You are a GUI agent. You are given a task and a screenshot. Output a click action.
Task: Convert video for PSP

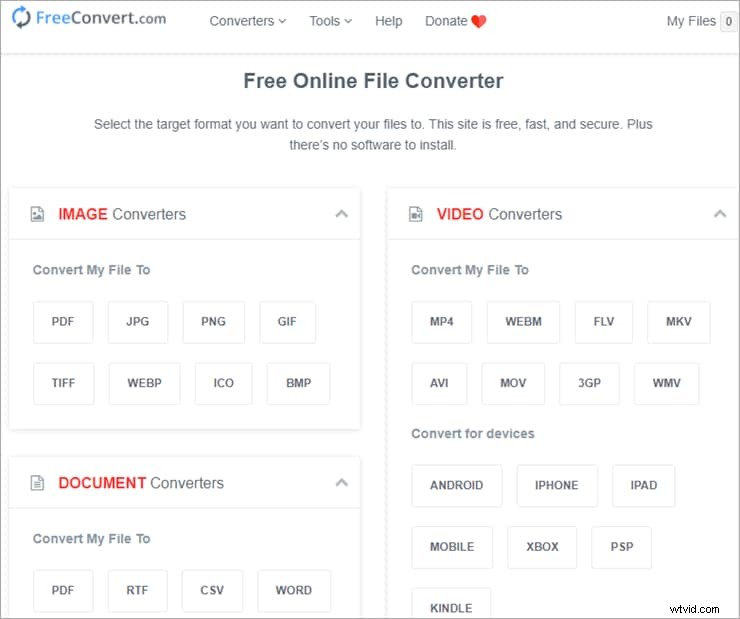tap(622, 547)
